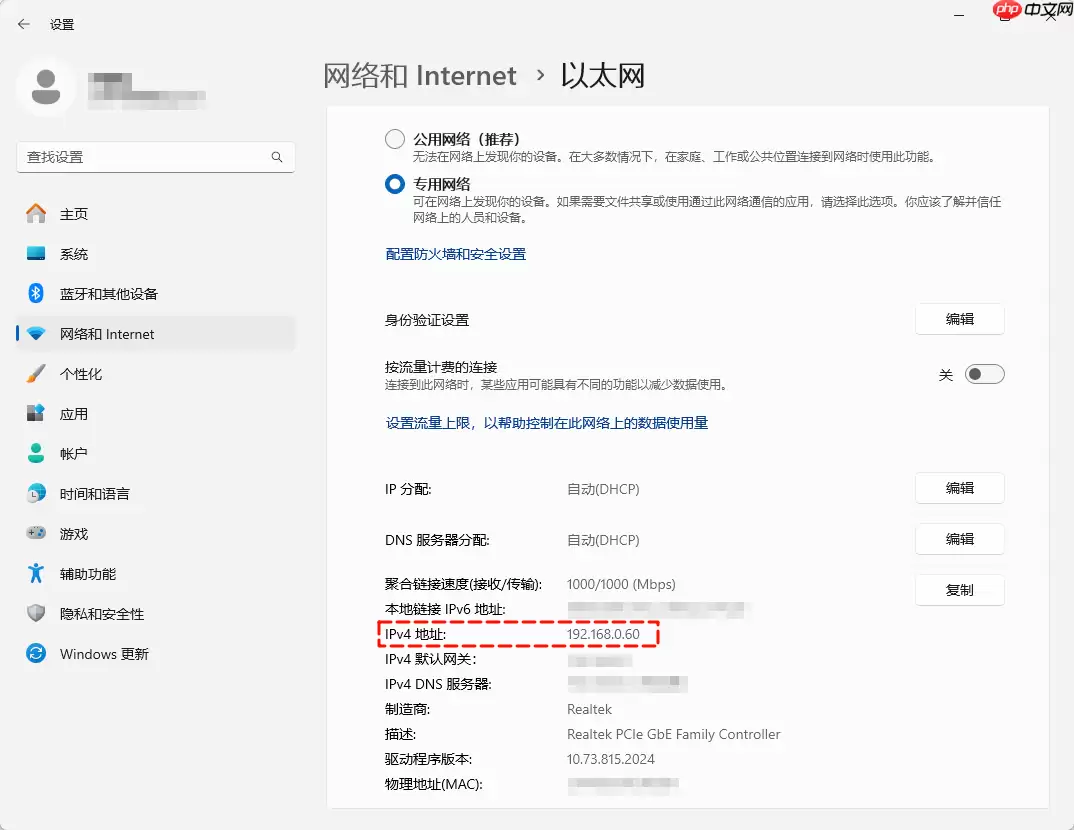Click 自动(DHCP) beside DNS 服务器分配
Screen dimensions: 1074x830
pos(603,540)
